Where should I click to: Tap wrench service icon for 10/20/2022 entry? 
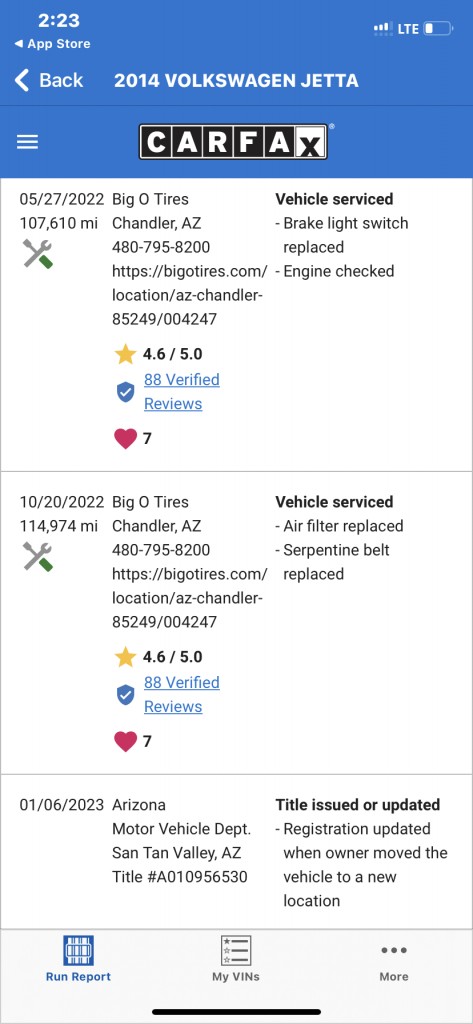[38, 556]
